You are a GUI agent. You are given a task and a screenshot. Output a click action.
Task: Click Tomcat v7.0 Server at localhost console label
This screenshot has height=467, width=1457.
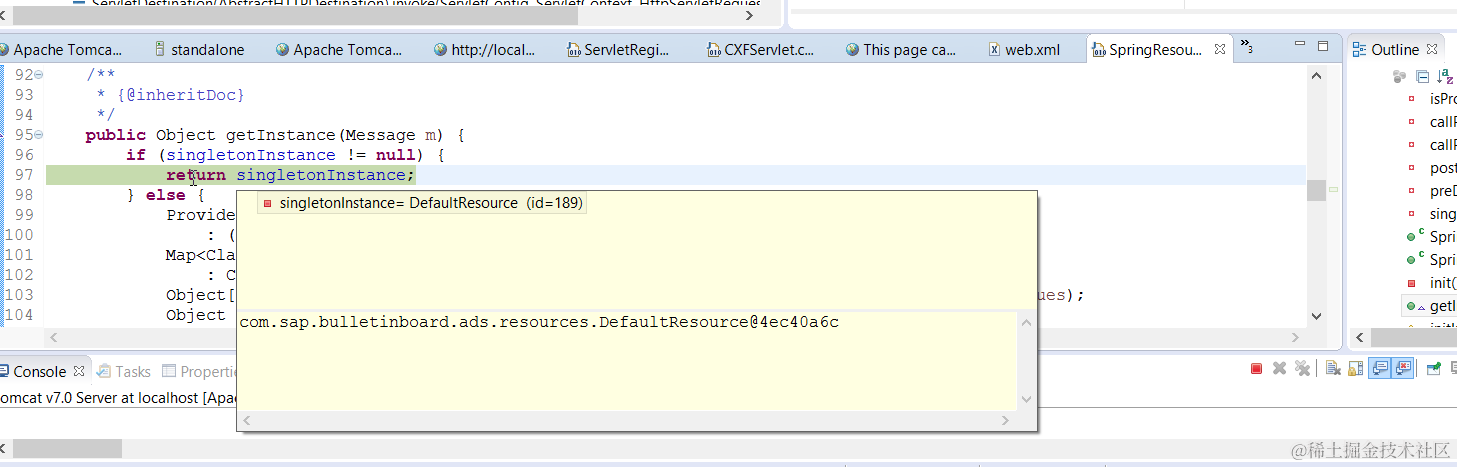pyautogui.click(x=118, y=397)
